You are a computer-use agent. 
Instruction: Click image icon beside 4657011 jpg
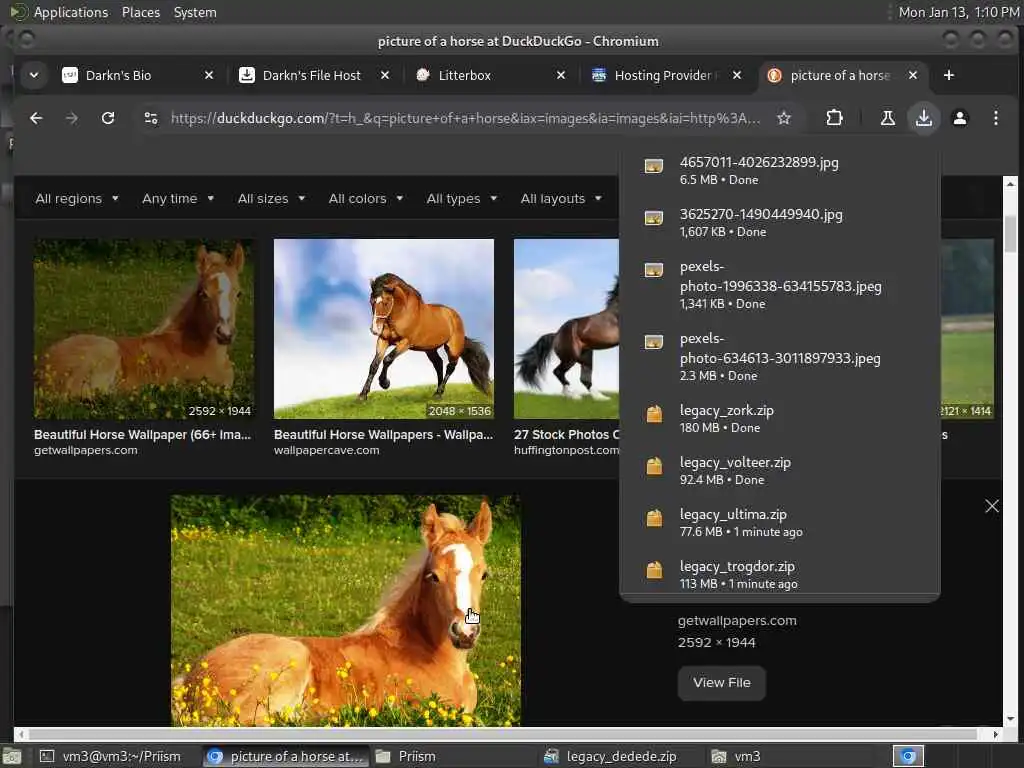[654, 166]
